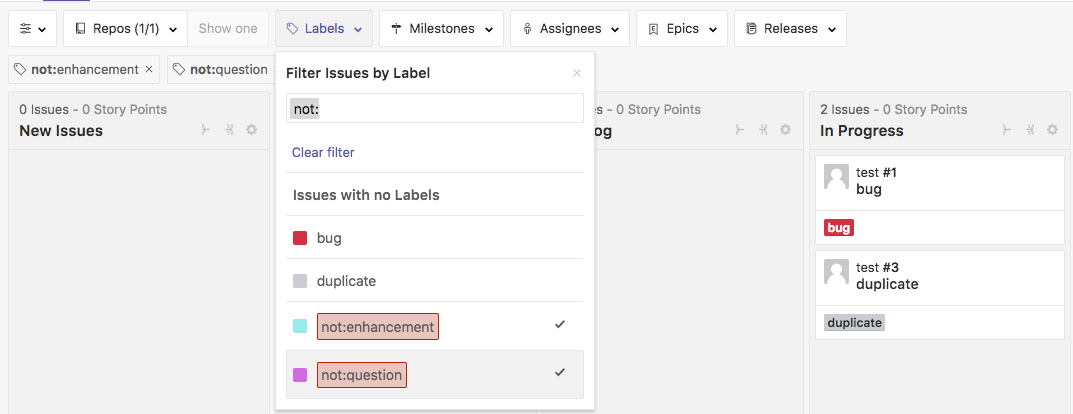Open the board settings sliders icon
Image resolution: width=1073 pixels, height=414 pixels.
[32, 29]
